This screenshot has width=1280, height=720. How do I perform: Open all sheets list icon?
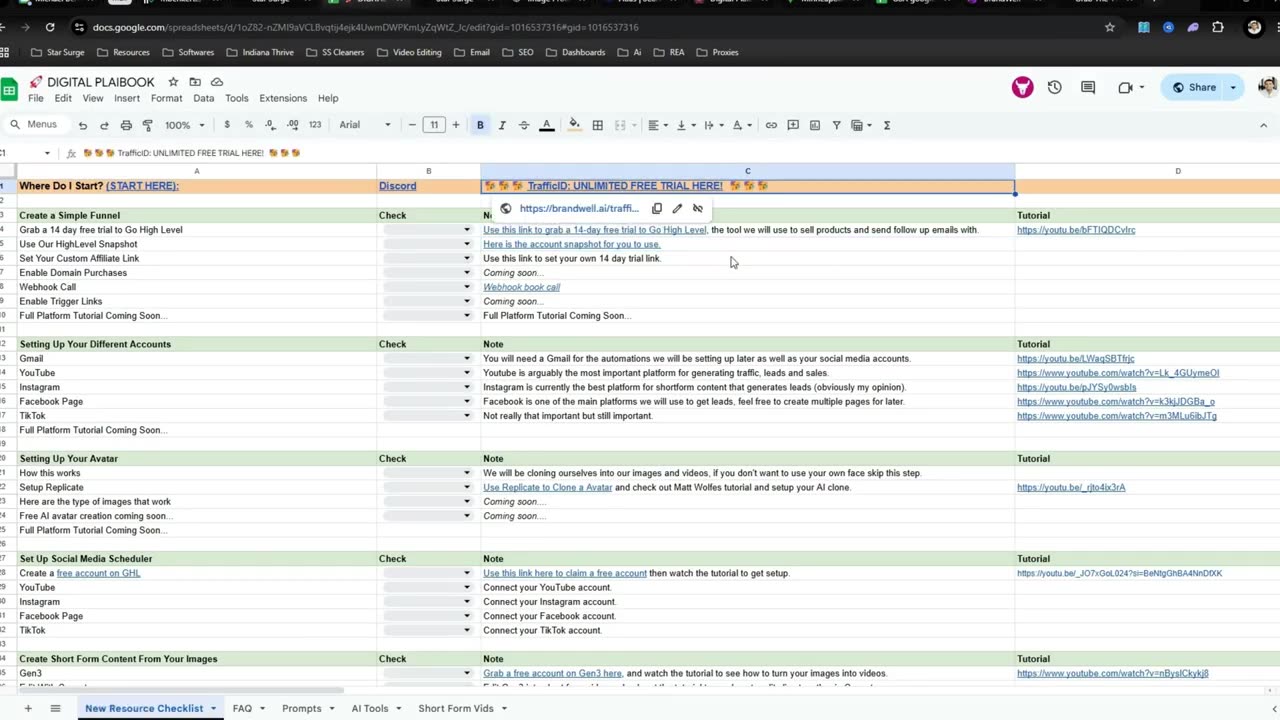point(55,708)
